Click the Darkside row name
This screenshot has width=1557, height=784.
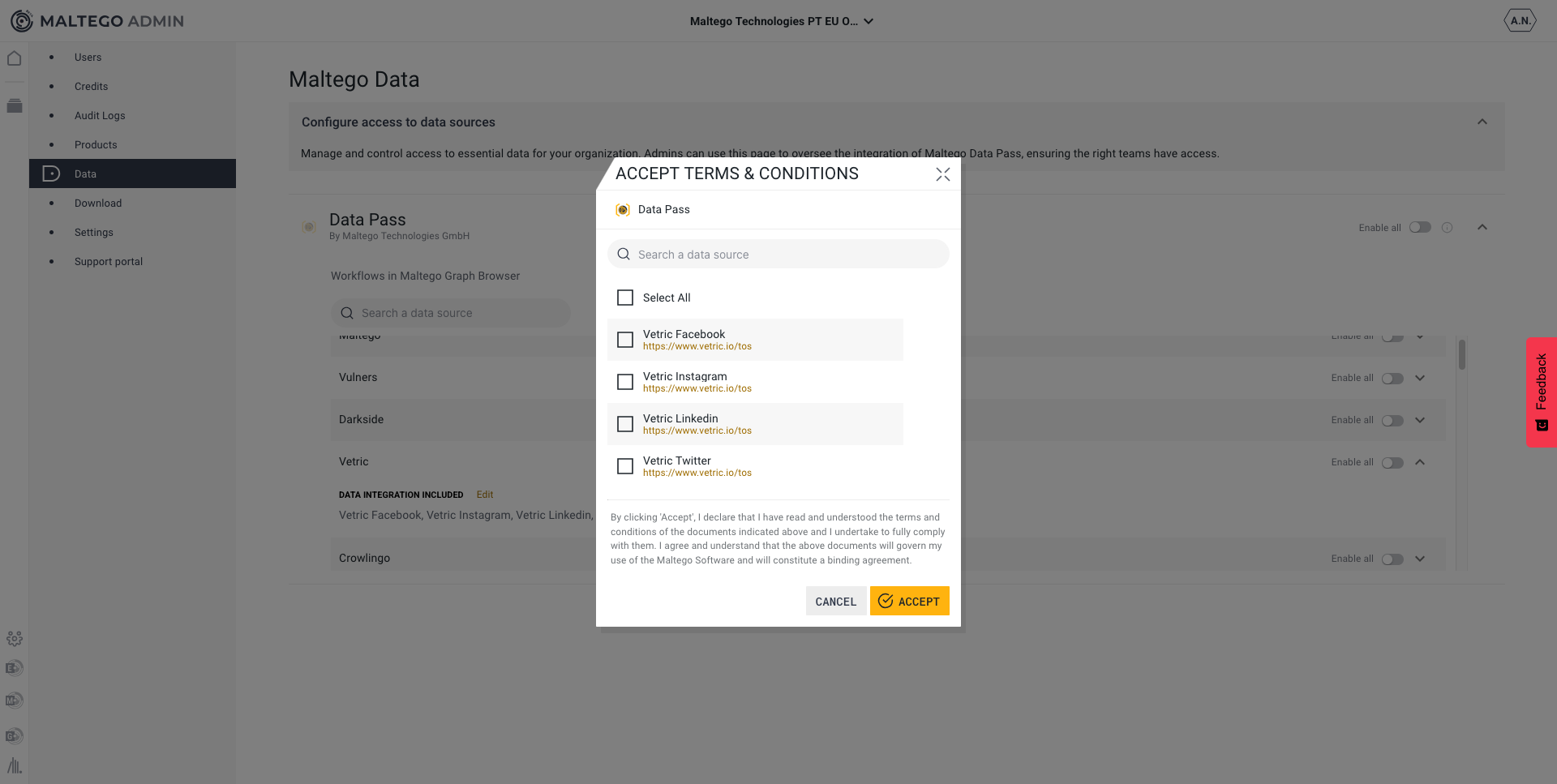362,419
